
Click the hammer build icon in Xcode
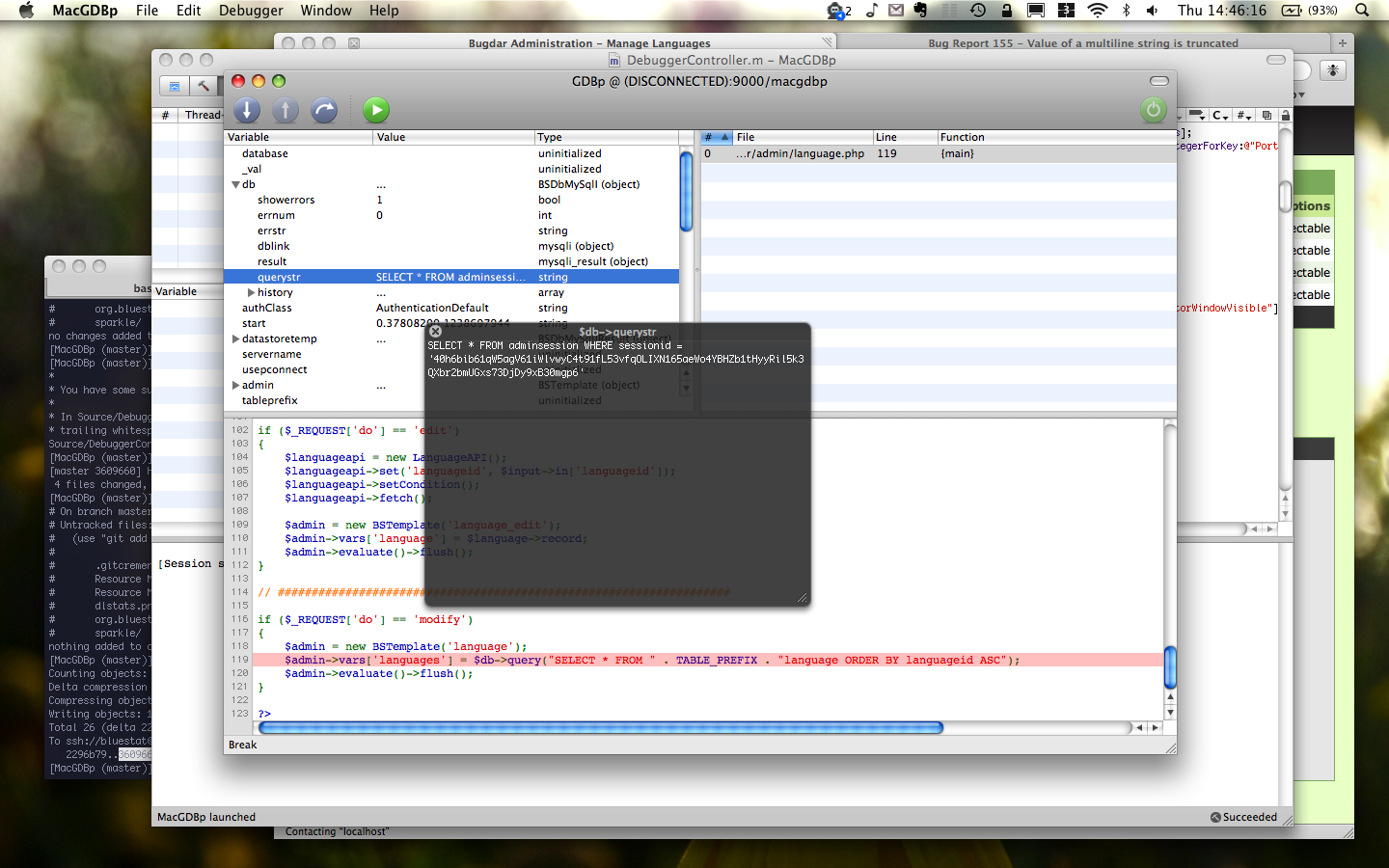pos(204,86)
